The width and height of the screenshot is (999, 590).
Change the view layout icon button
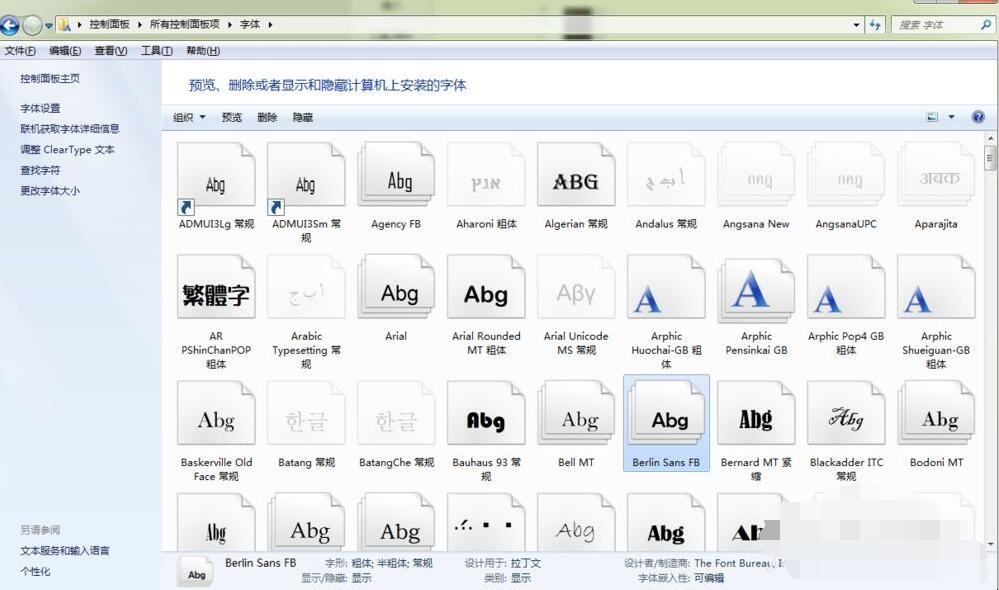point(932,117)
